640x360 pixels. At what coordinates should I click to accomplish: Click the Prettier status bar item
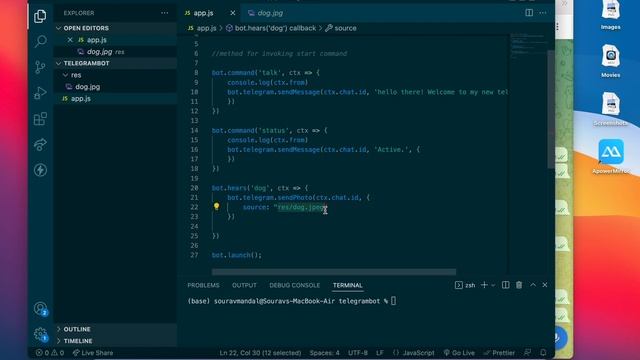[499, 353]
